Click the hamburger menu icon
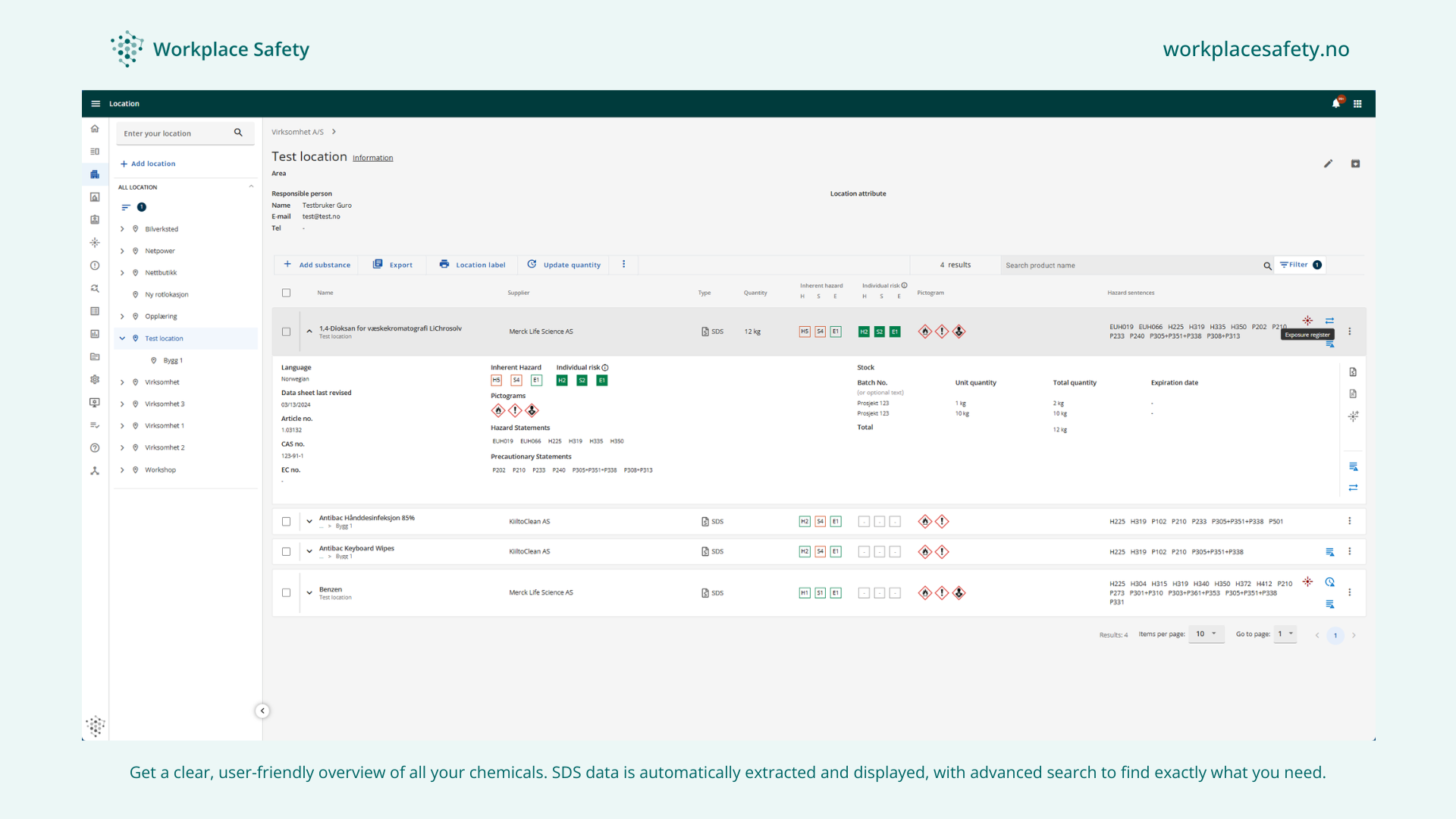Viewport: 1456px width, 819px height. tap(96, 104)
